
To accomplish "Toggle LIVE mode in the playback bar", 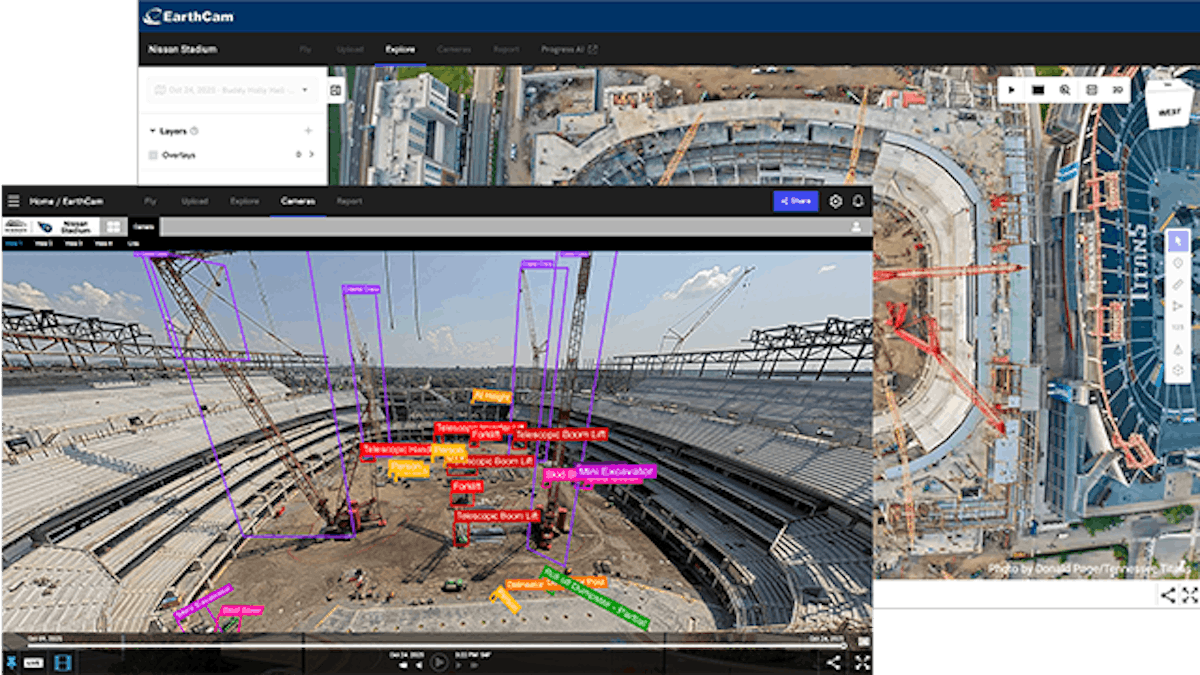I will [34, 662].
